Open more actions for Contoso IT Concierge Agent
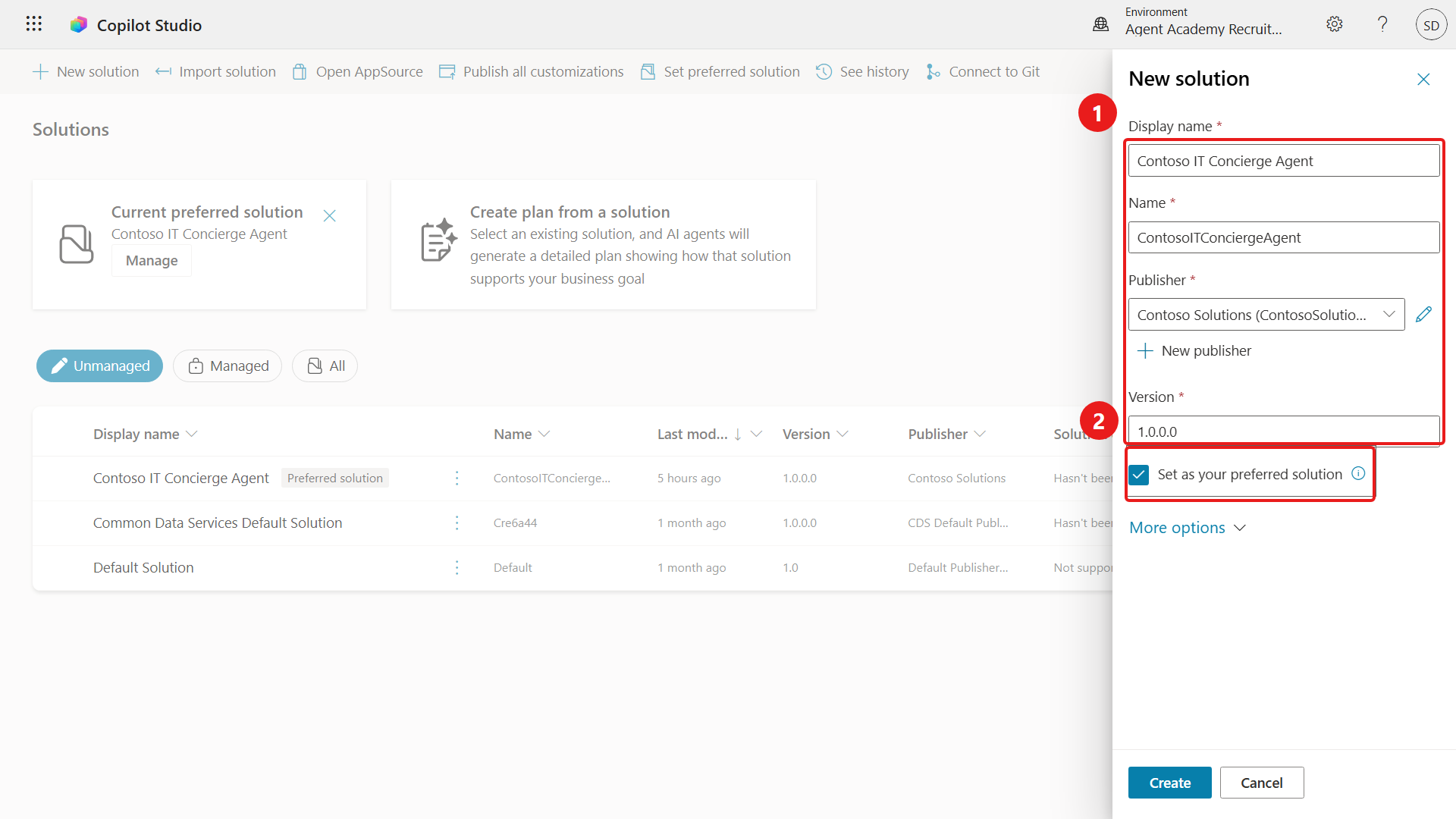The height and width of the screenshot is (819, 1456). tap(457, 478)
